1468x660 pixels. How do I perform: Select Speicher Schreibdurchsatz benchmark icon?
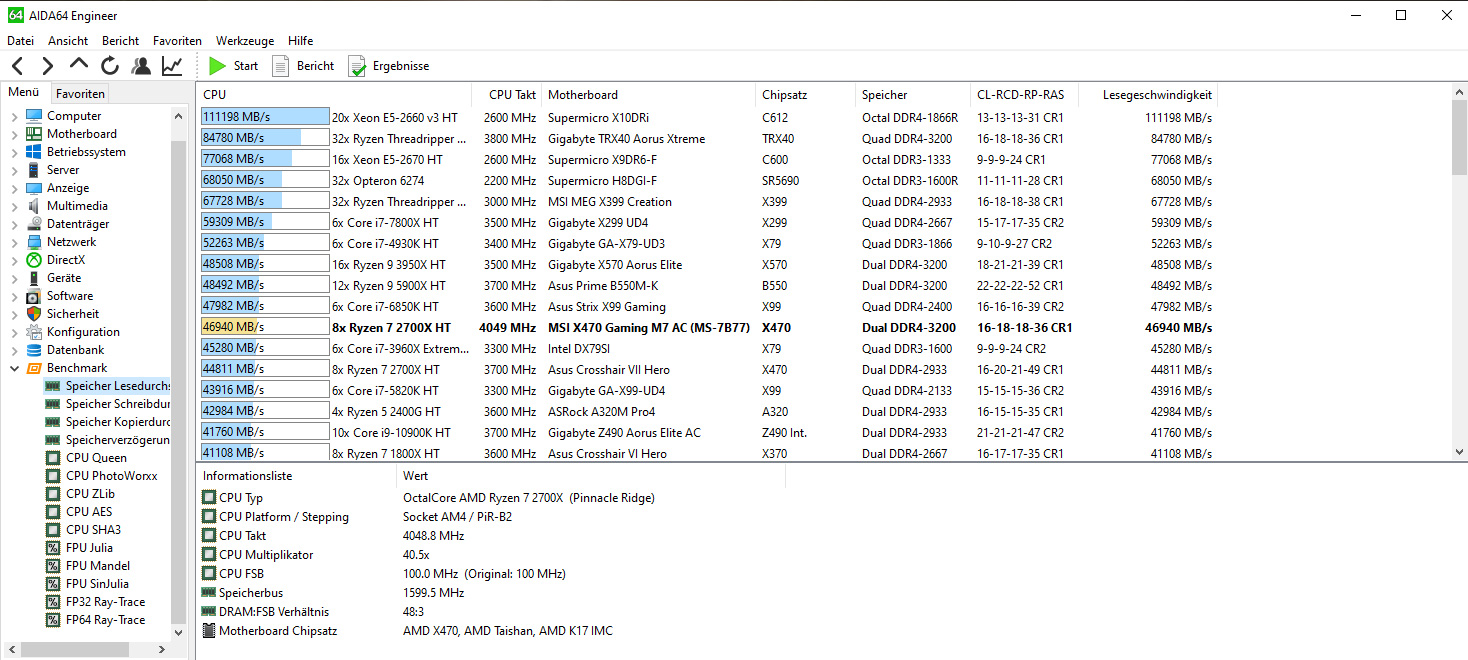point(53,404)
